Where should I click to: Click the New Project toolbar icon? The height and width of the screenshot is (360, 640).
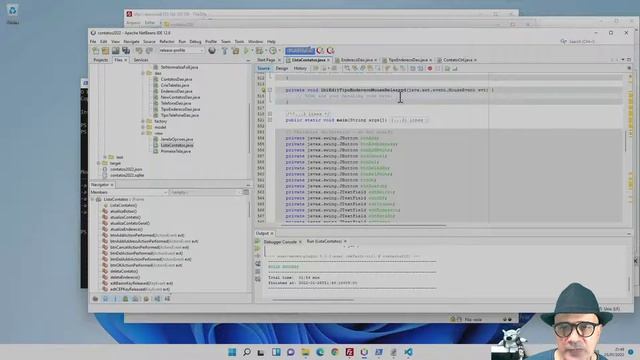pyautogui.click(x=105, y=51)
